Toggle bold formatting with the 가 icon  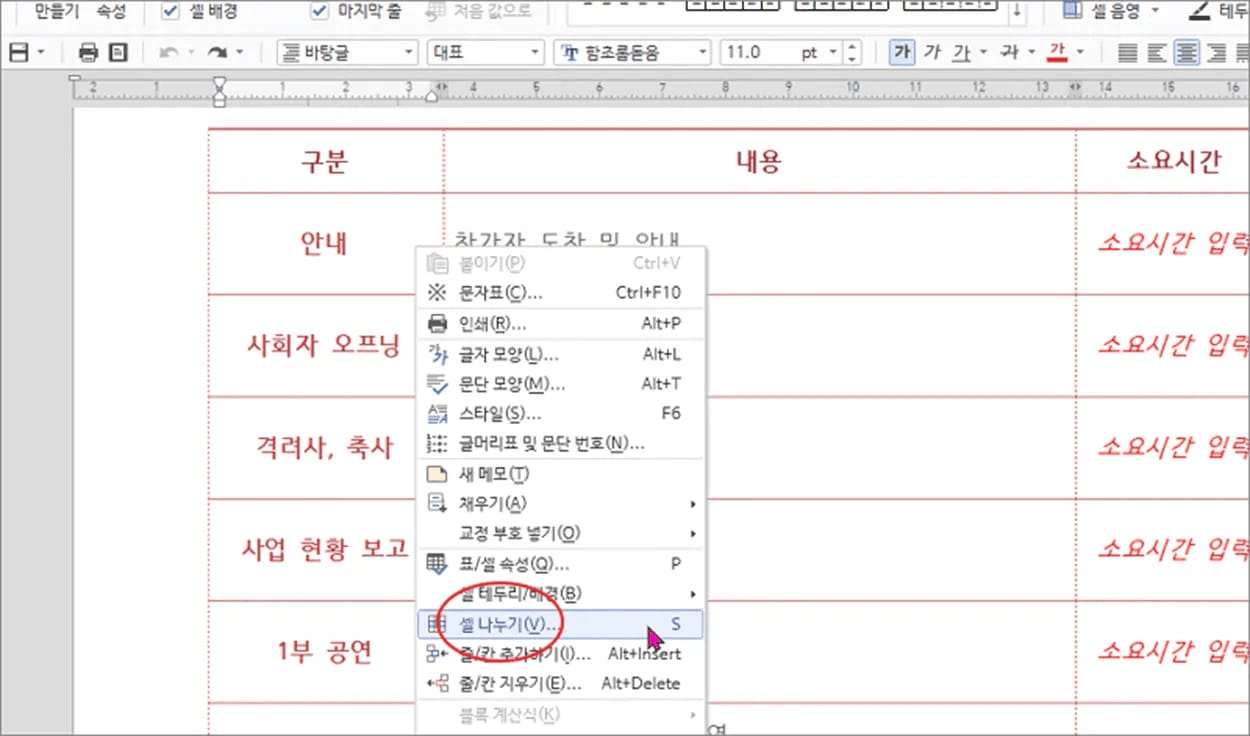(902, 52)
